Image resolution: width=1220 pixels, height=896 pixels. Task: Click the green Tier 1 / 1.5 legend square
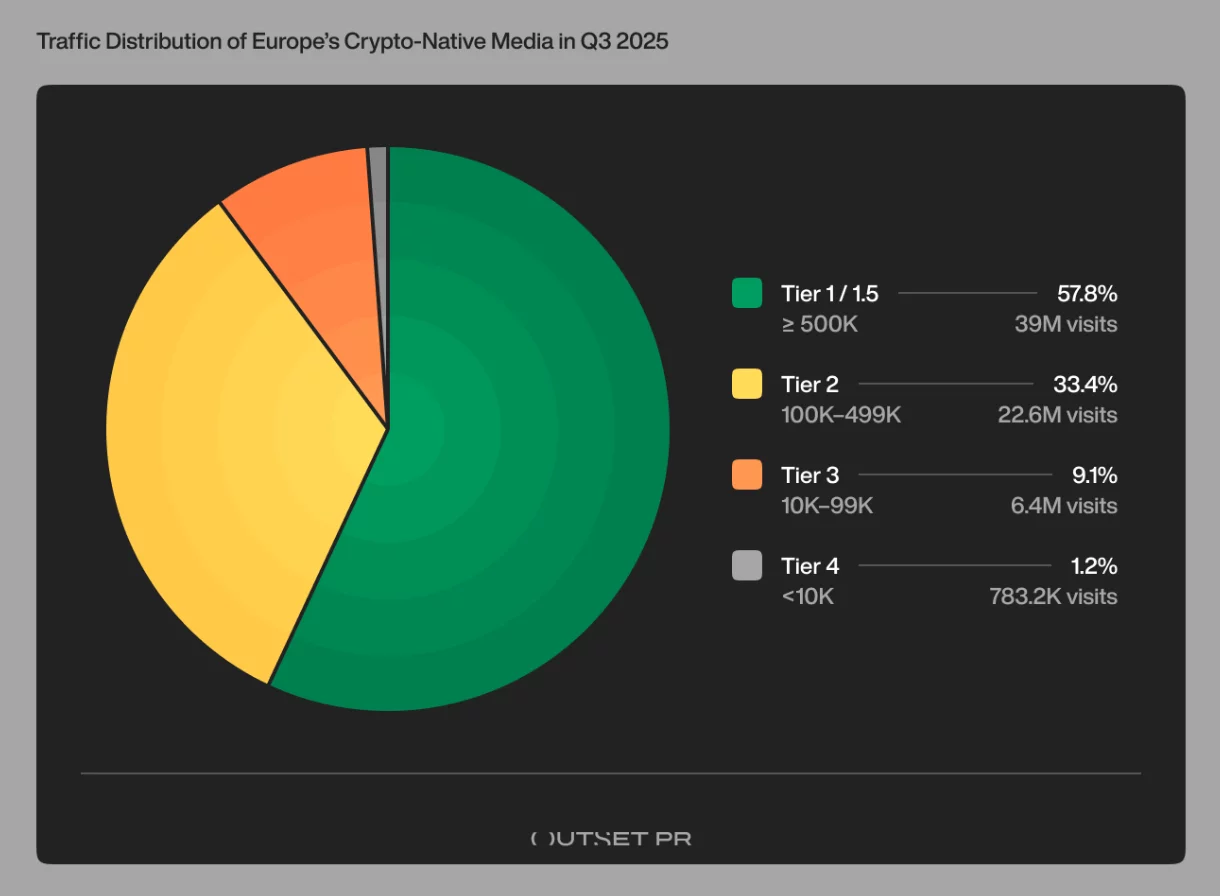pos(745,293)
